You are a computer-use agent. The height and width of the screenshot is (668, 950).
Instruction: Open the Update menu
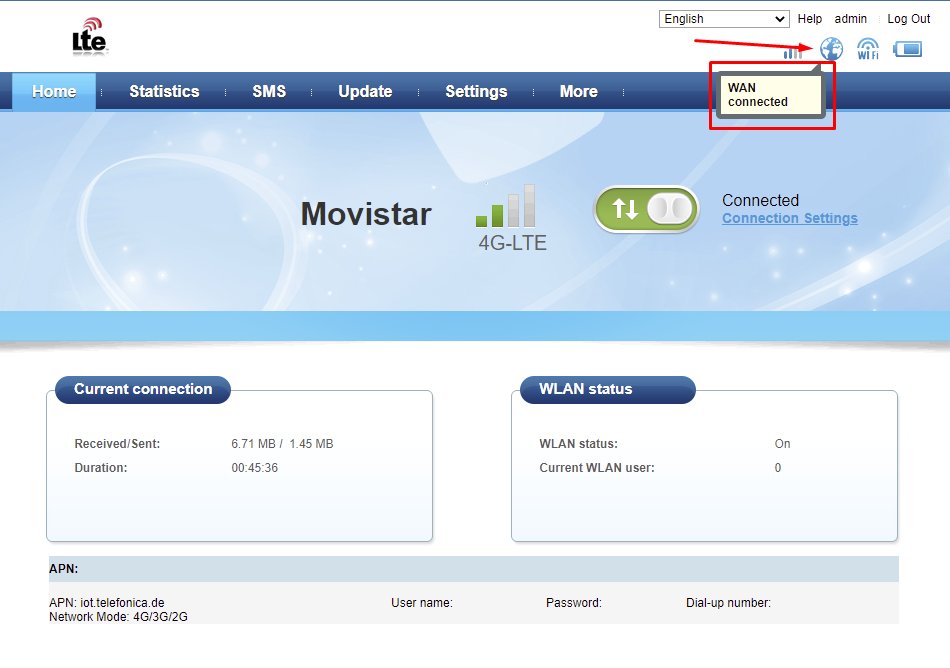pos(365,91)
